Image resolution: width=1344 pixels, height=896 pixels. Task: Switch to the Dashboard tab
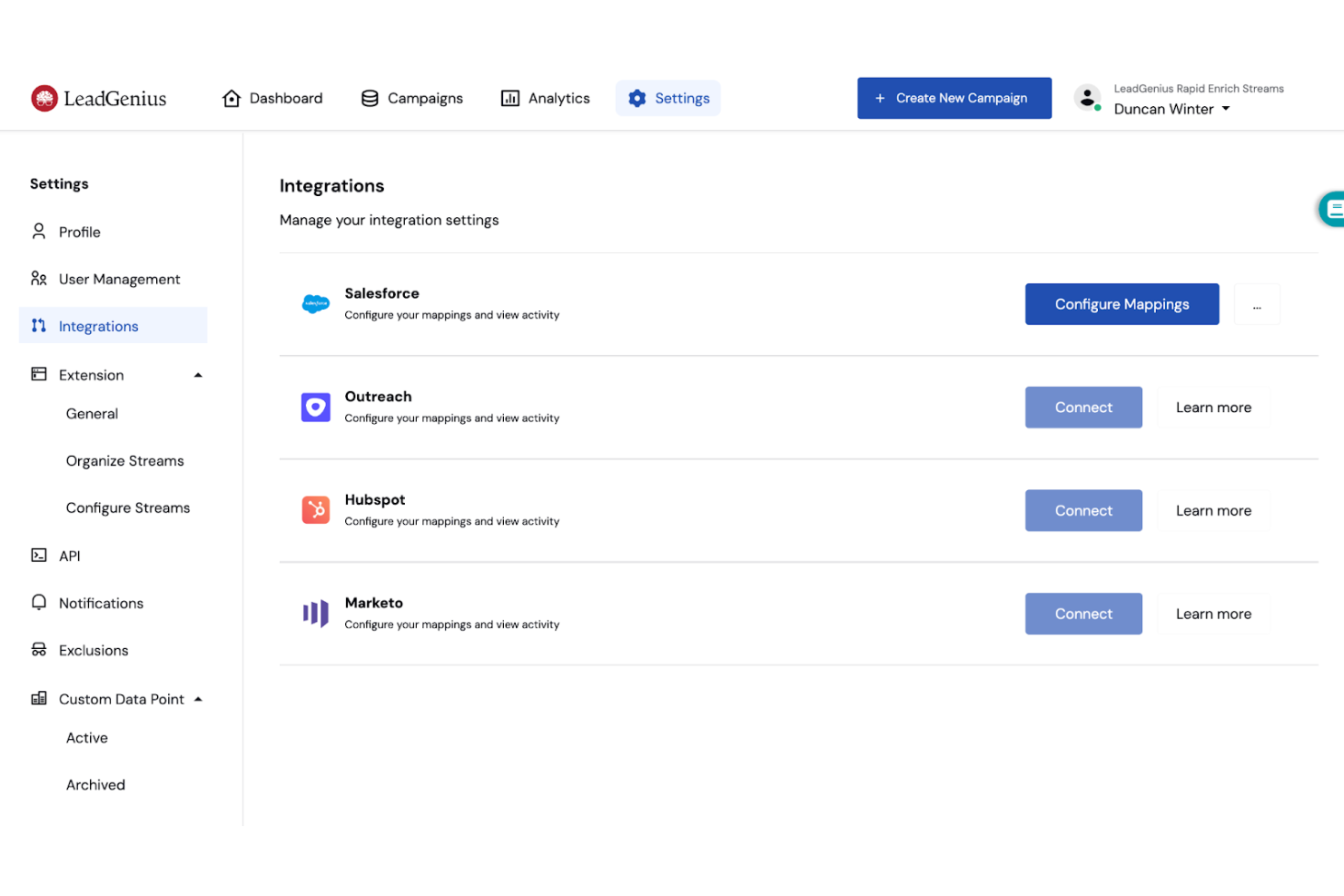[272, 98]
